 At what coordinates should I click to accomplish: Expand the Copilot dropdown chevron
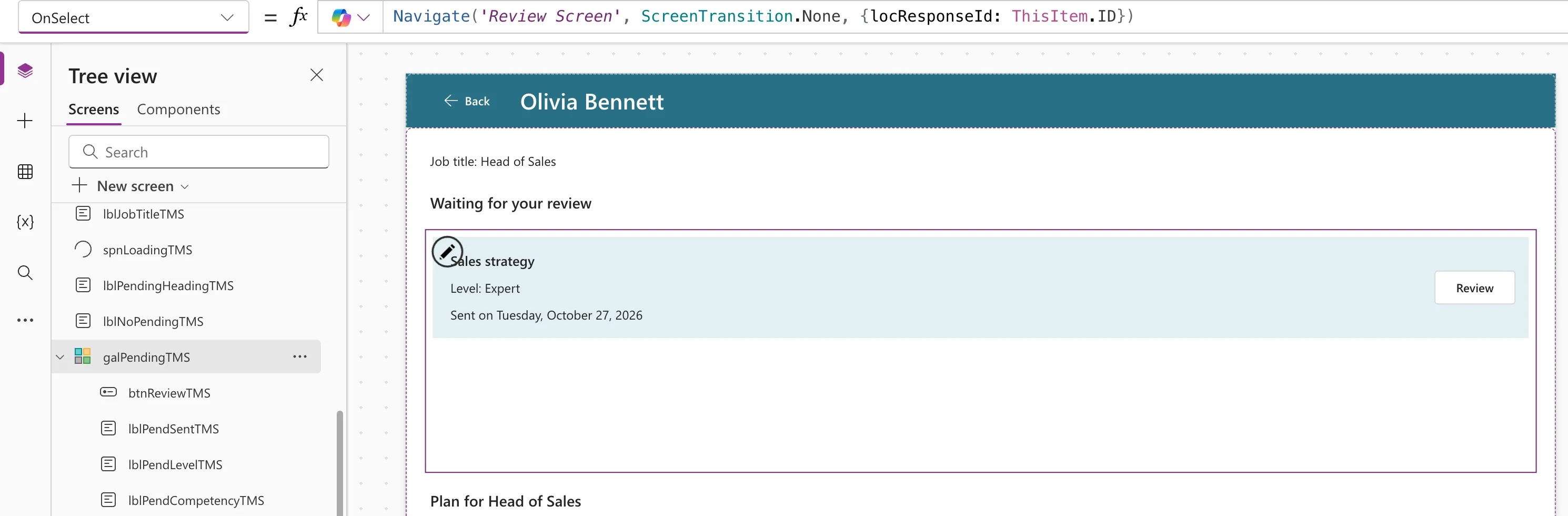coord(364,18)
